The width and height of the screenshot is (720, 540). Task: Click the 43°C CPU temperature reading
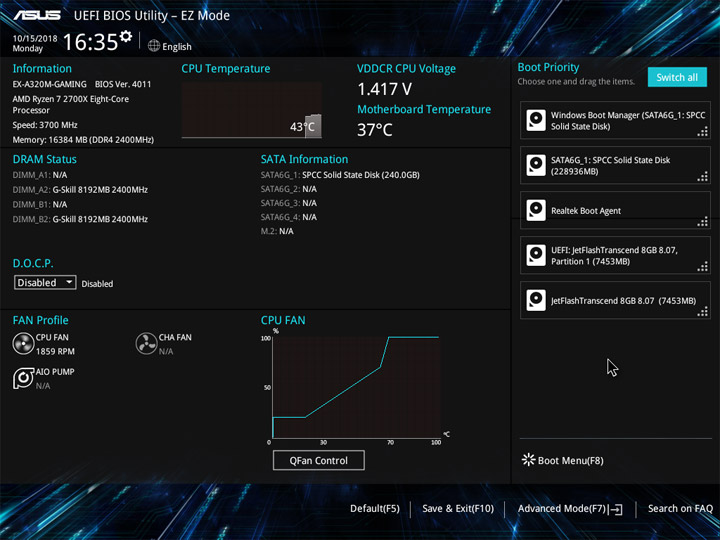pyautogui.click(x=302, y=127)
